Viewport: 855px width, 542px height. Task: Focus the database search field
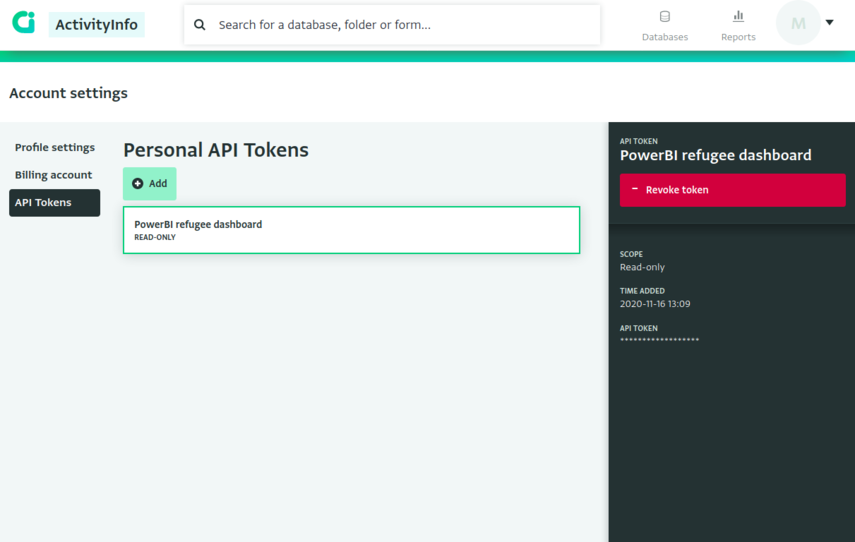click(x=392, y=25)
